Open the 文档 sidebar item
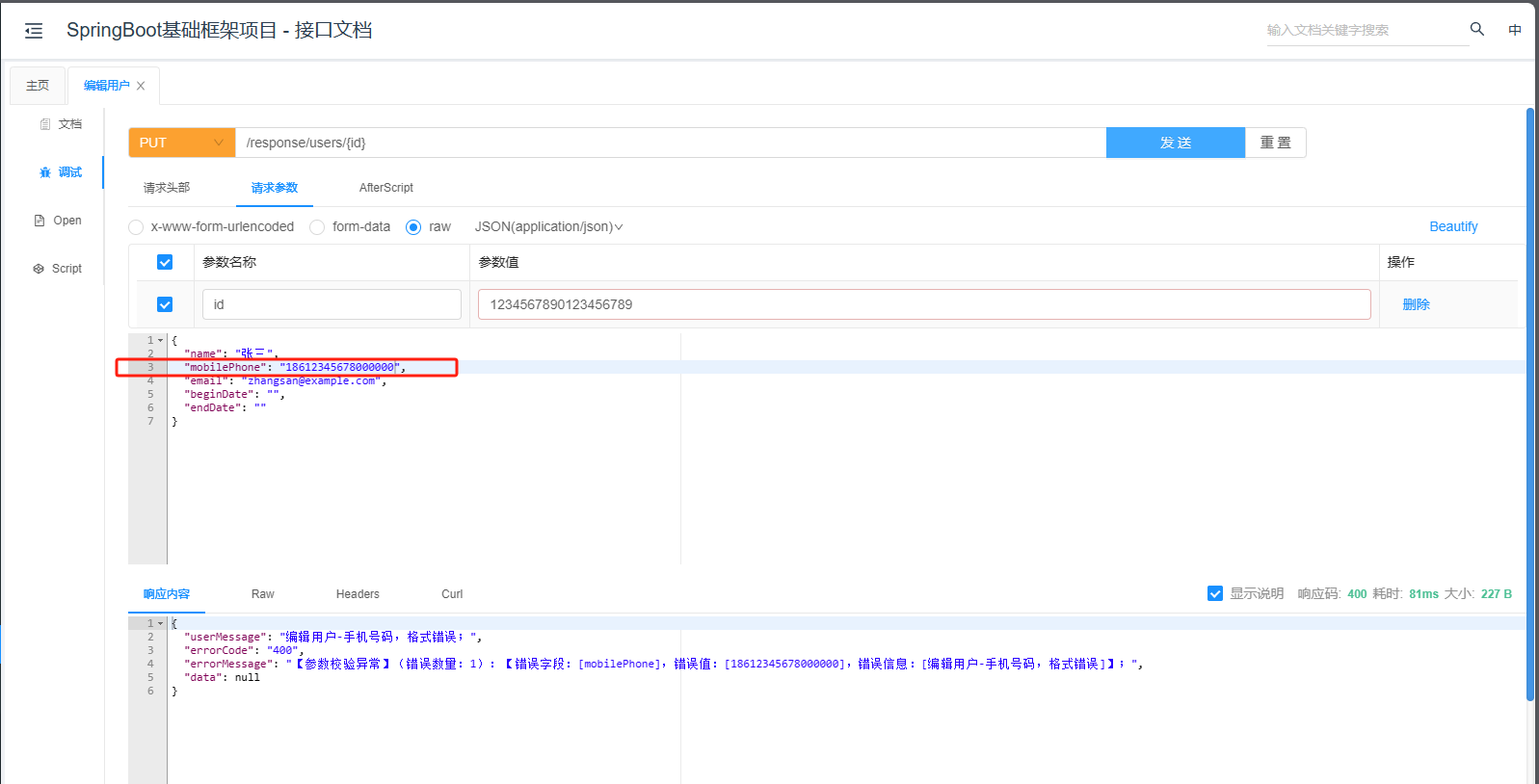1539x784 pixels. point(61,124)
